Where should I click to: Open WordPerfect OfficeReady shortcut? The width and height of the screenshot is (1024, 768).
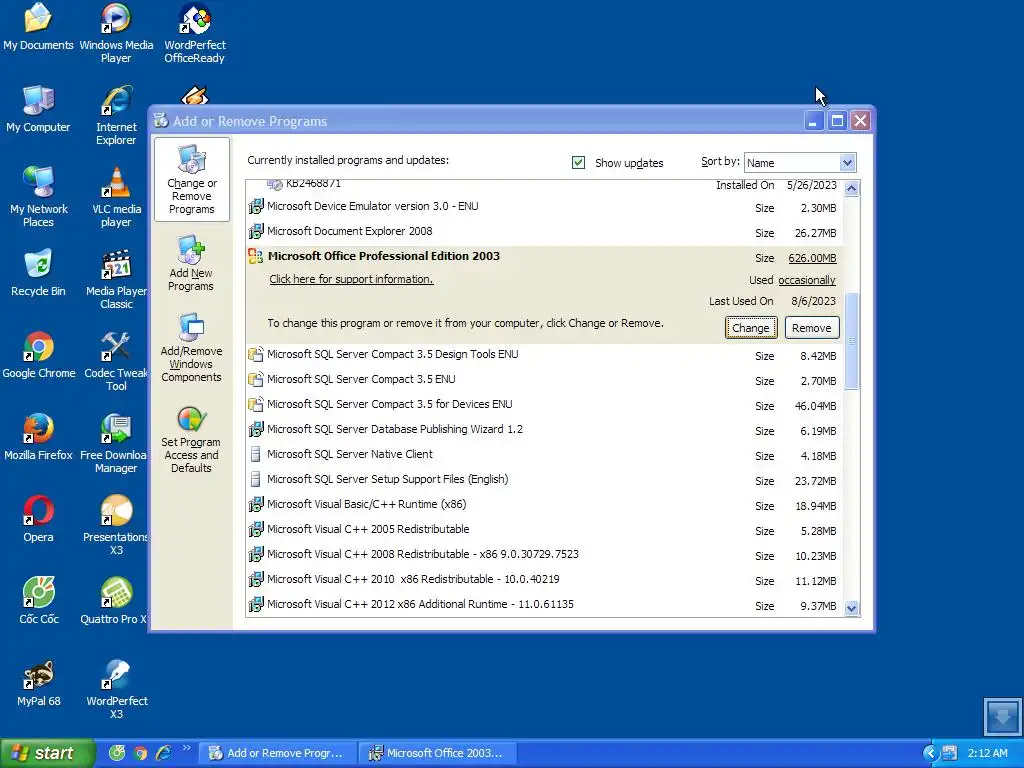click(x=195, y=33)
